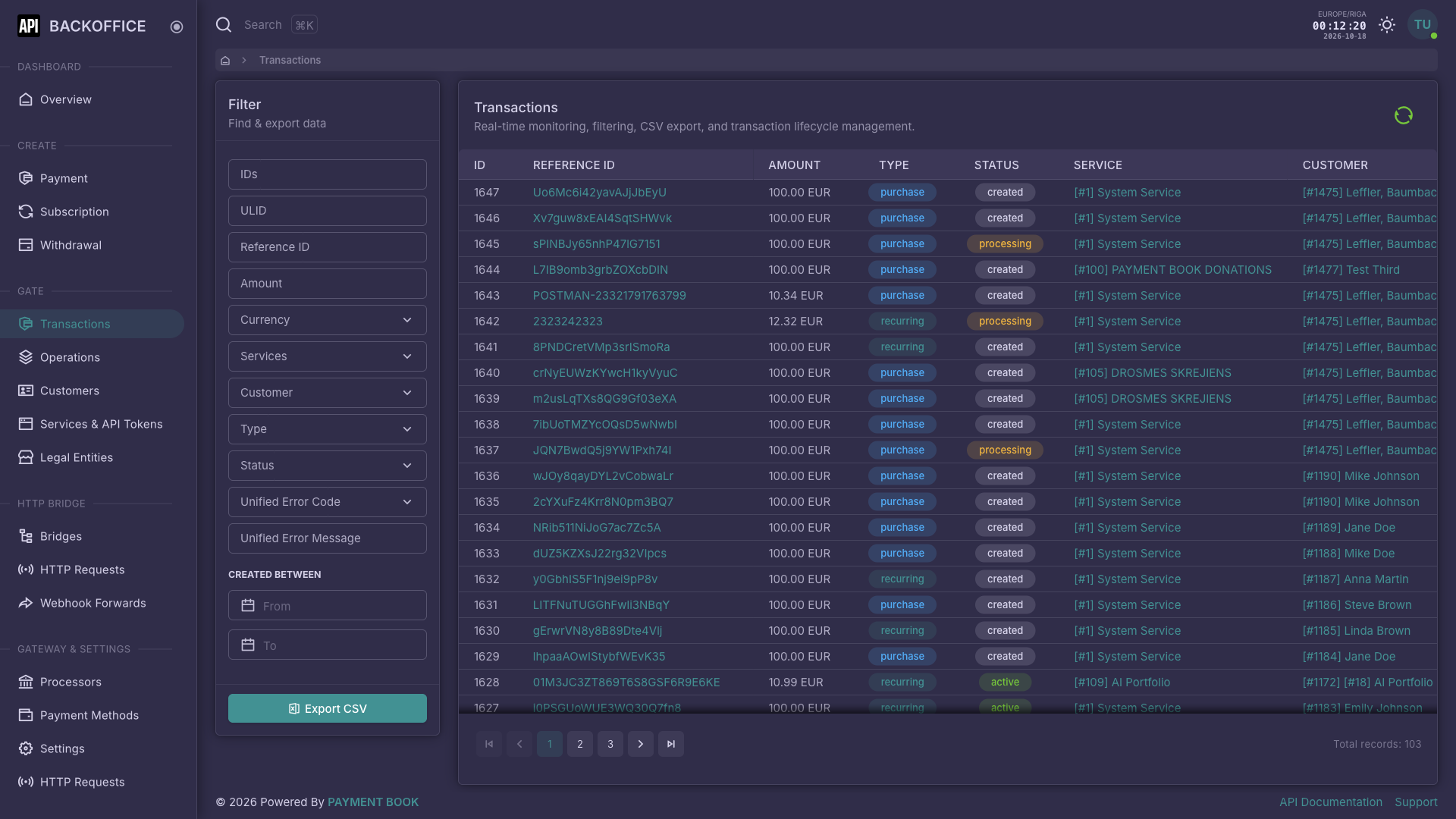Image resolution: width=1456 pixels, height=819 pixels.
Task: Expand the Currency filter dropdown
Action: click(x=328, y=320)
